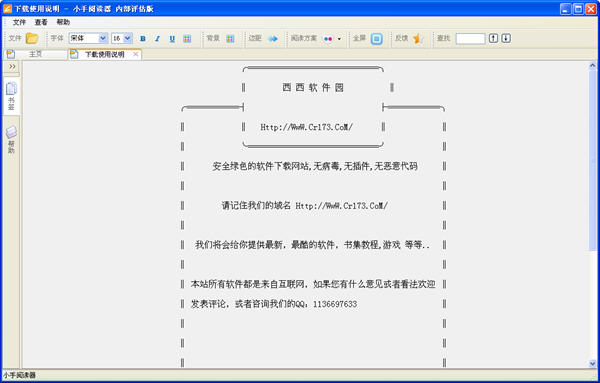Toggle italic formatting
Screen dimensions: 600x383
coord(157,39)
